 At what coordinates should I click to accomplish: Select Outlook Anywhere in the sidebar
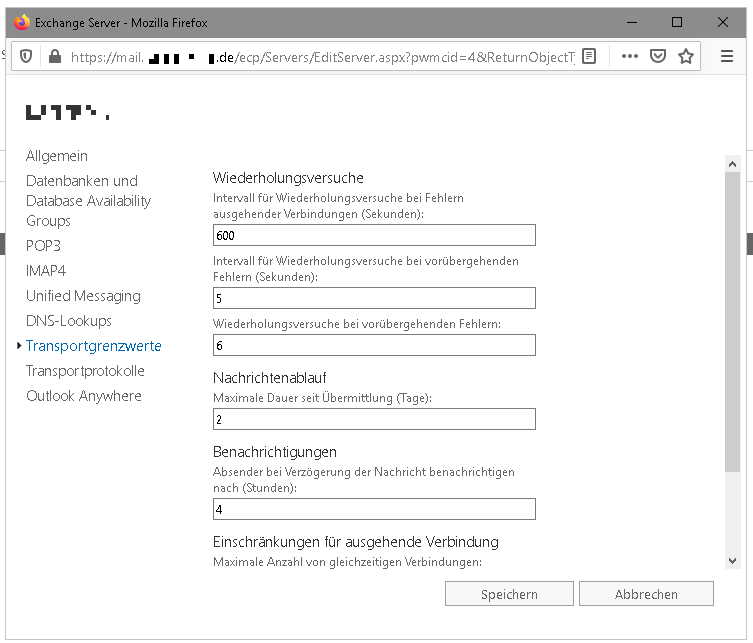point(84,396)
